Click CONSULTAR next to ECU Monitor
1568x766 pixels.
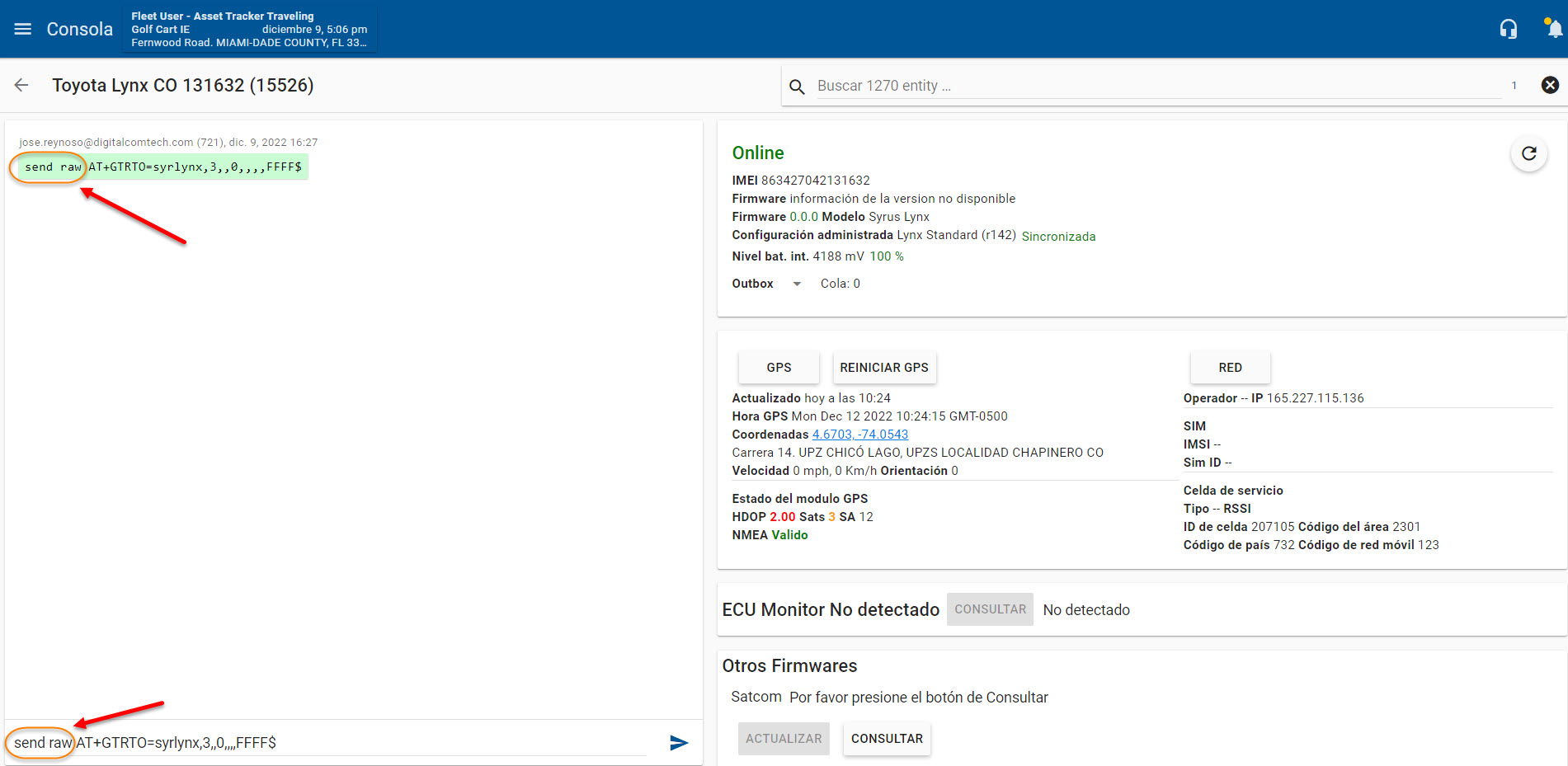989,609
